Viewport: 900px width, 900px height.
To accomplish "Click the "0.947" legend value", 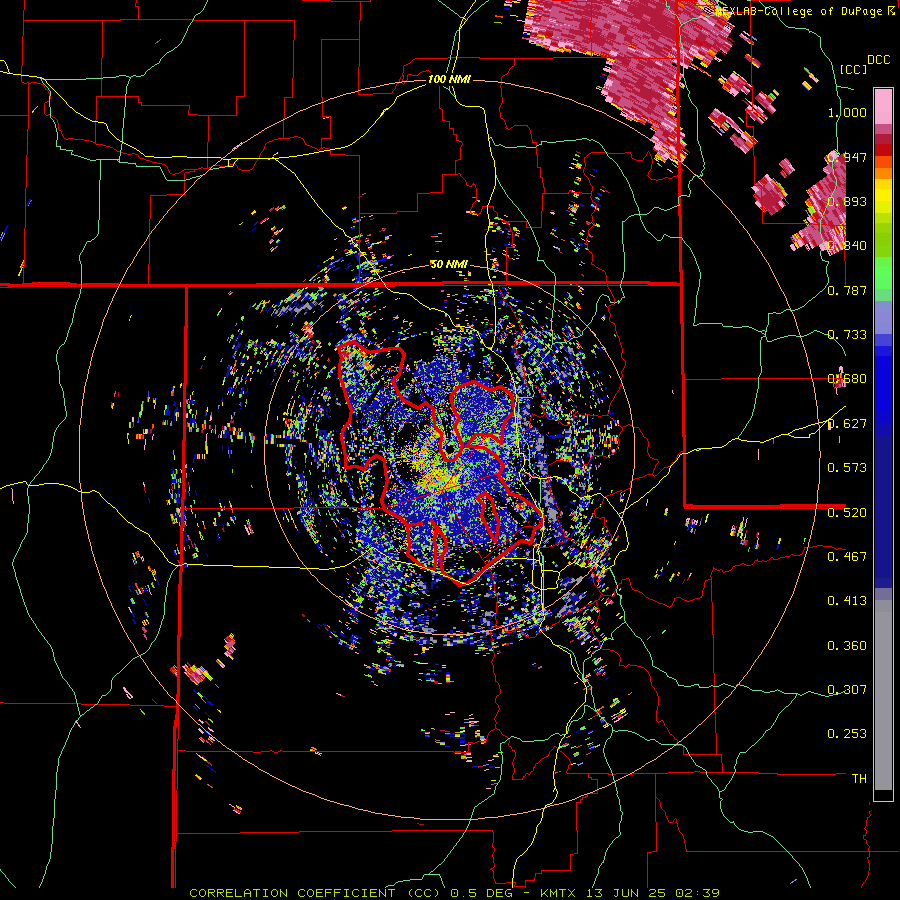I will click(x=847, y=157).
